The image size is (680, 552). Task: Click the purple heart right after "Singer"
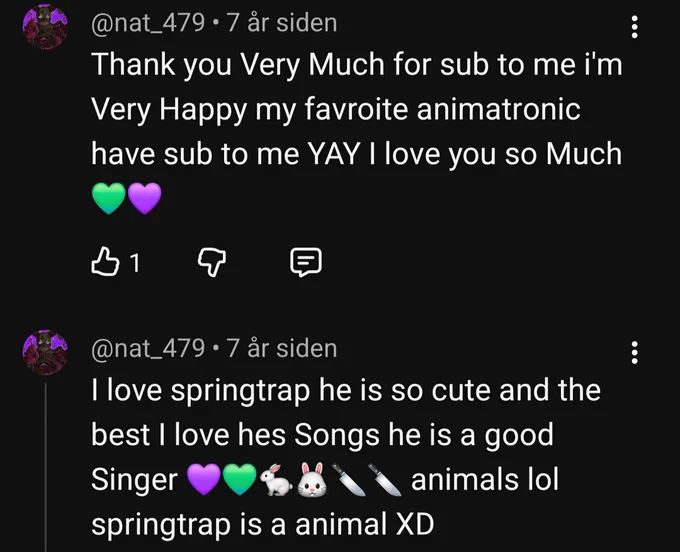click(204, 480)
